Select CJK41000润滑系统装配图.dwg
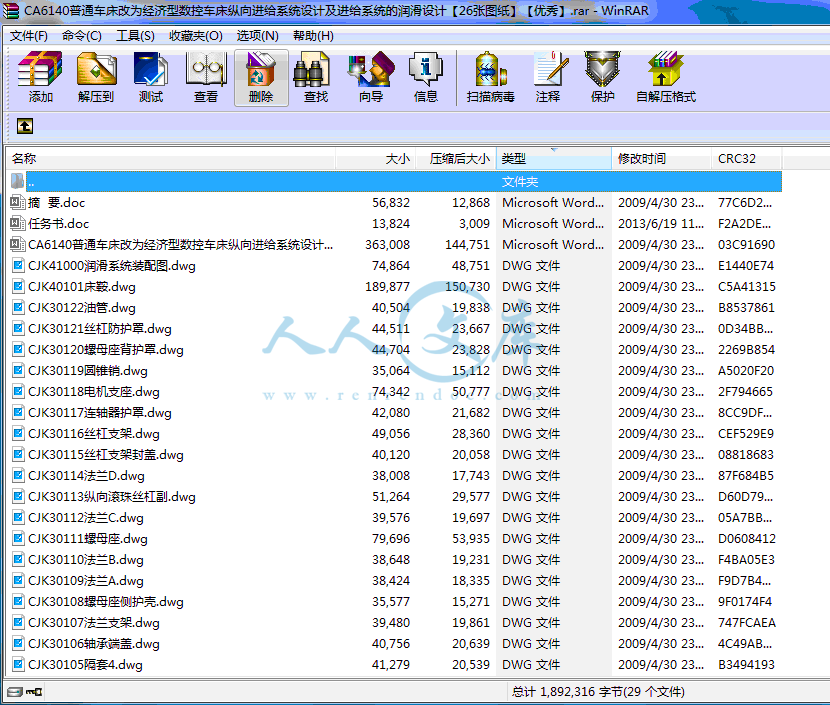This screenshot has width=830, height=705. (x=112, y=265)
